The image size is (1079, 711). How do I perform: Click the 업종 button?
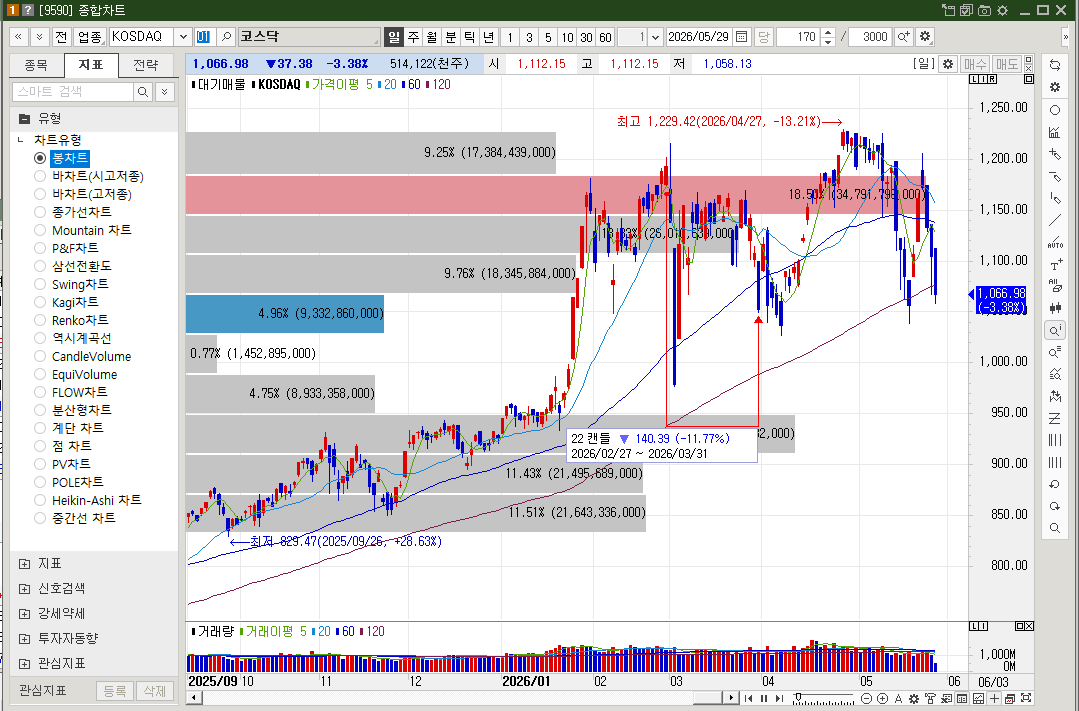[x=89, y=36]
